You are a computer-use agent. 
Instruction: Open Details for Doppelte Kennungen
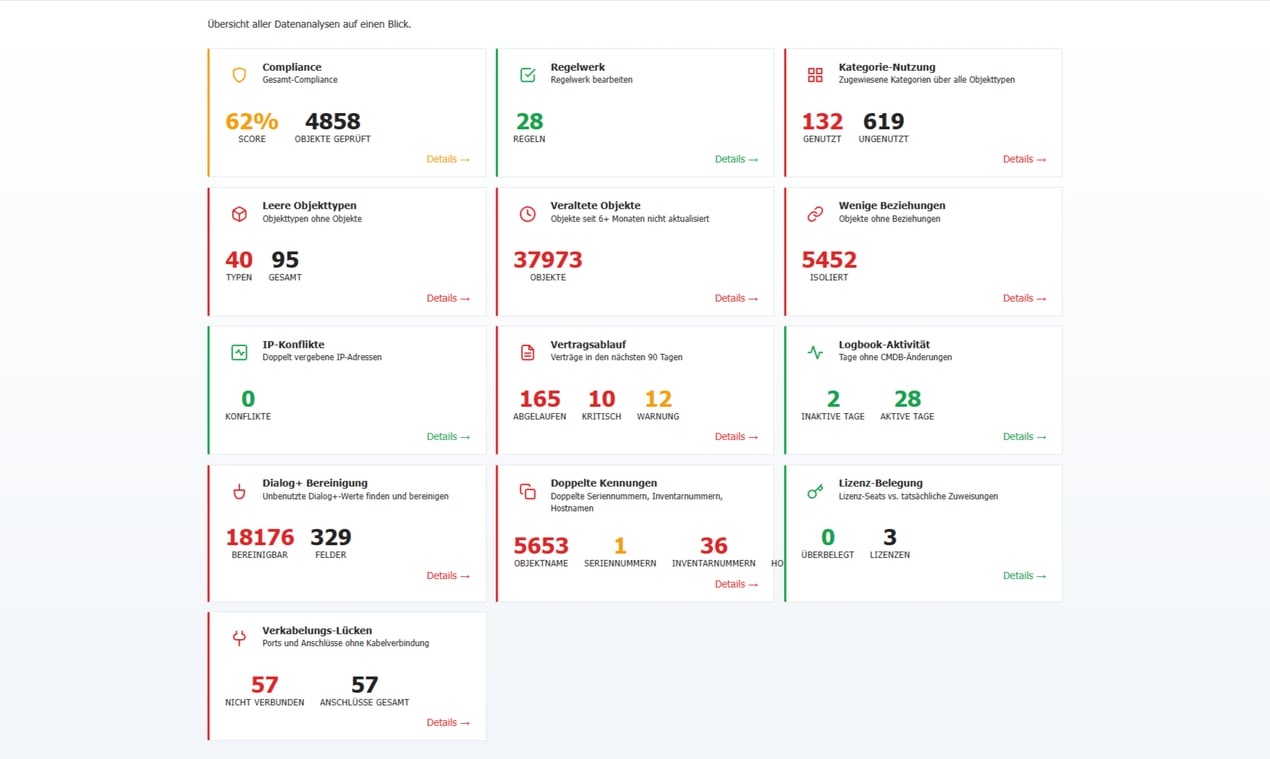click(736, 584)
